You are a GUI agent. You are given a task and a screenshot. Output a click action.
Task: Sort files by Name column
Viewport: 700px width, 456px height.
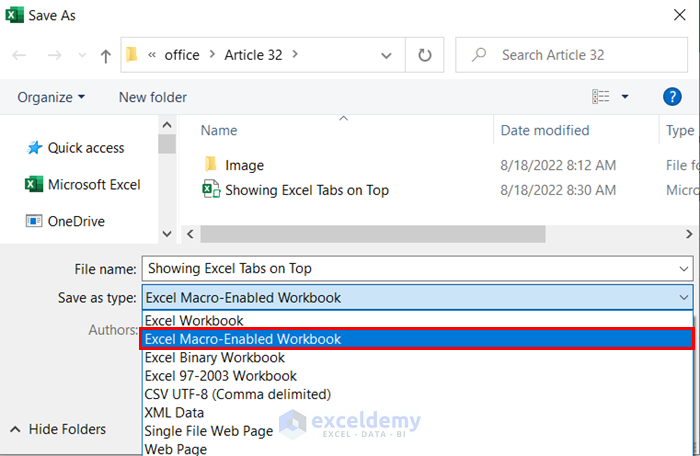219,130
